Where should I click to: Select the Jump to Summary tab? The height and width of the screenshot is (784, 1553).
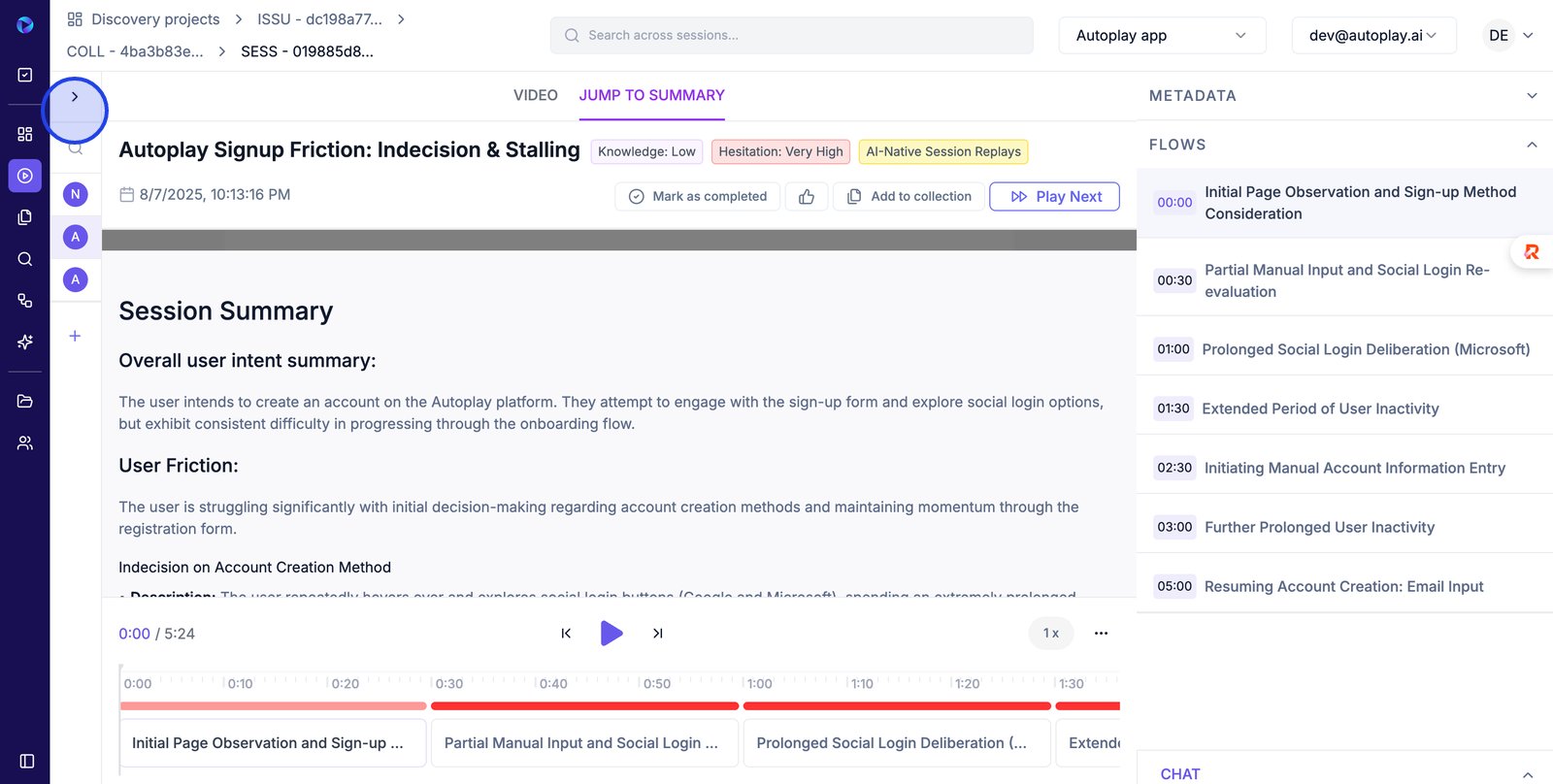651,95
